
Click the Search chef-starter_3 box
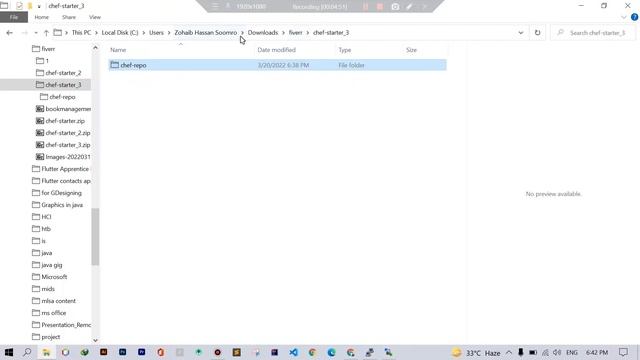click(x=593, y=33)
